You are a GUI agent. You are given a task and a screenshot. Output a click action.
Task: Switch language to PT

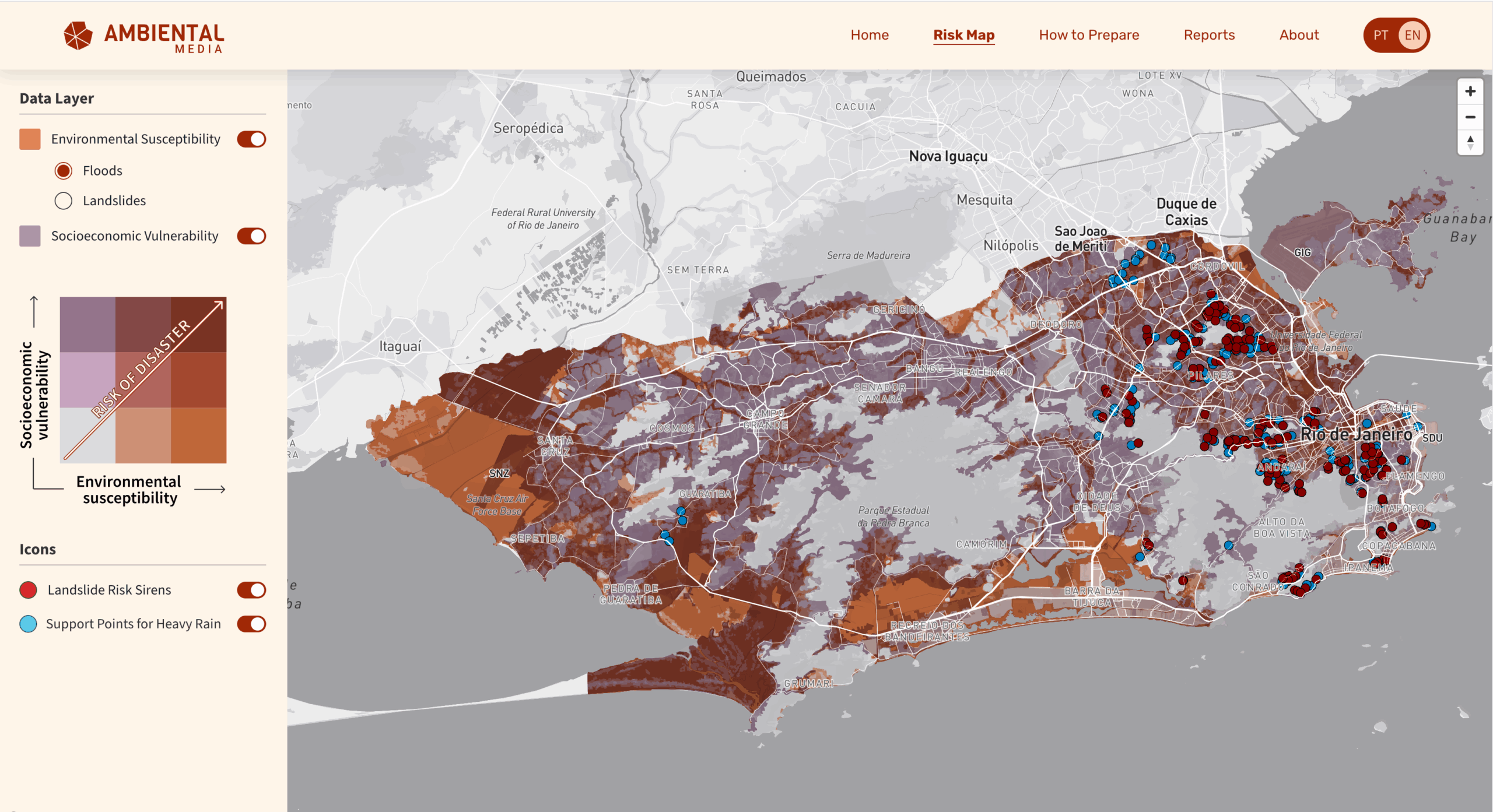[1380, 35]
